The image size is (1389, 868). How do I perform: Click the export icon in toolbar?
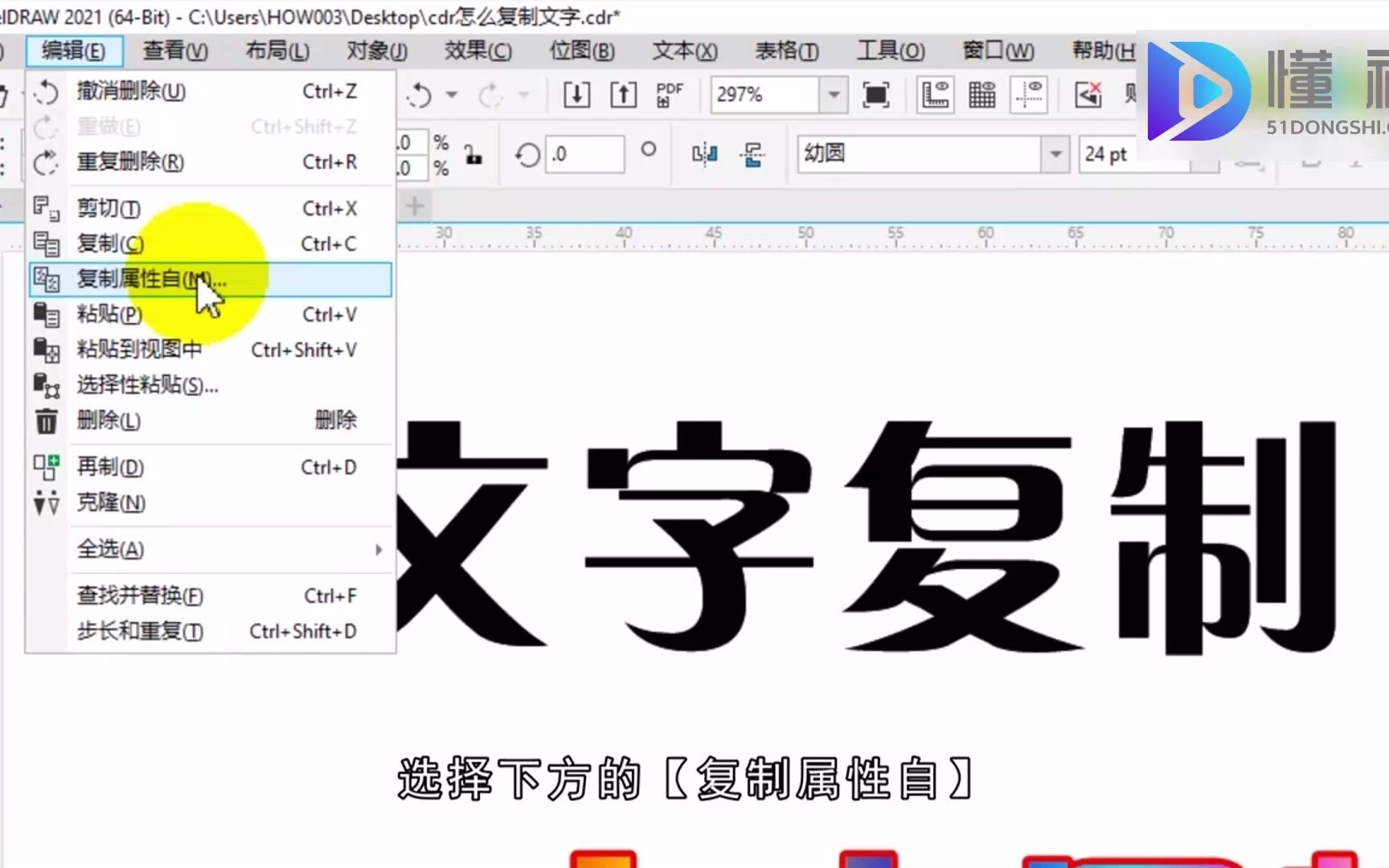point(623,96)
